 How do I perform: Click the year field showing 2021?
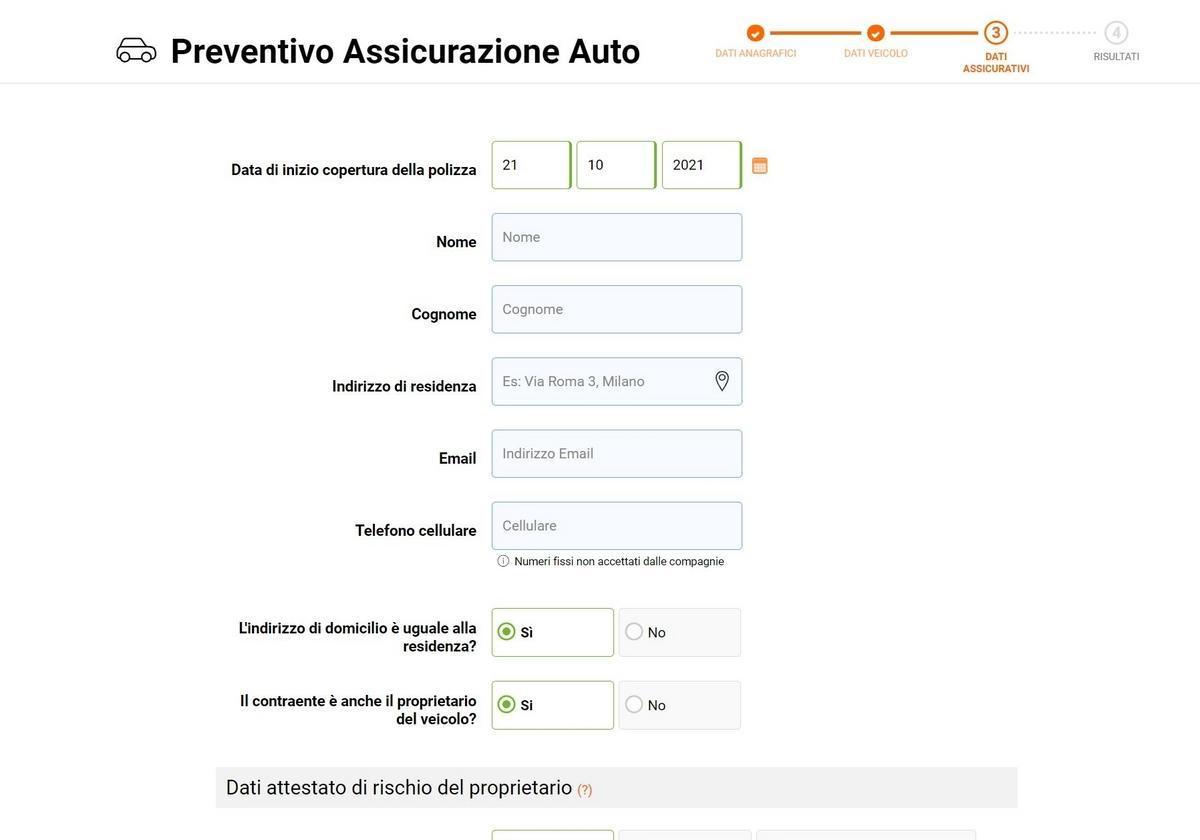coord(701,165)
